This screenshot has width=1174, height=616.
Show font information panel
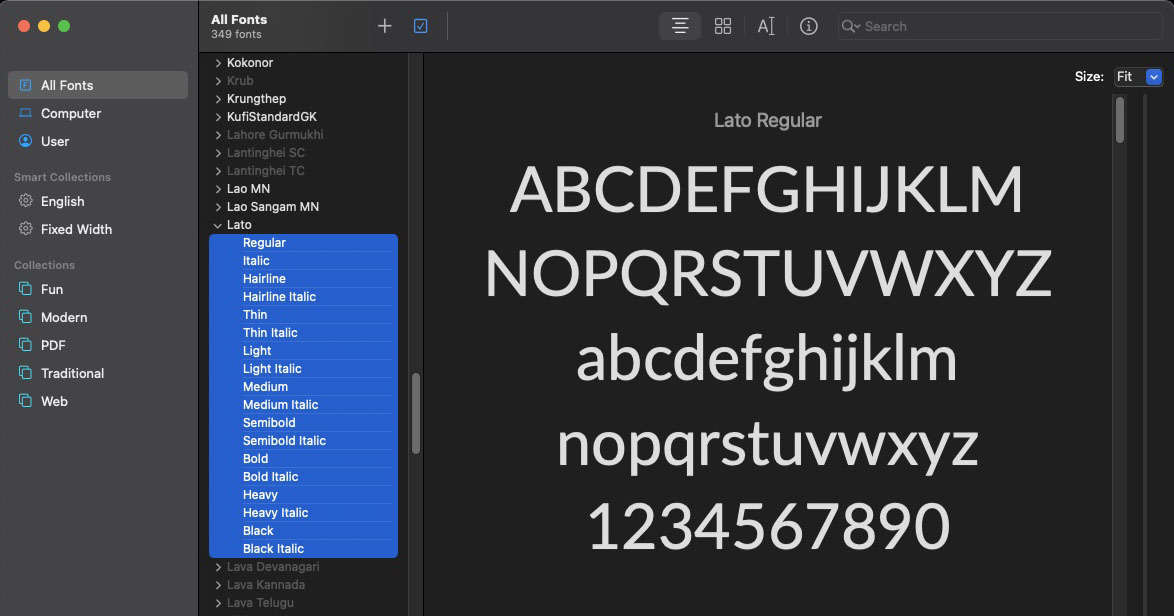(x=809, y=26)
